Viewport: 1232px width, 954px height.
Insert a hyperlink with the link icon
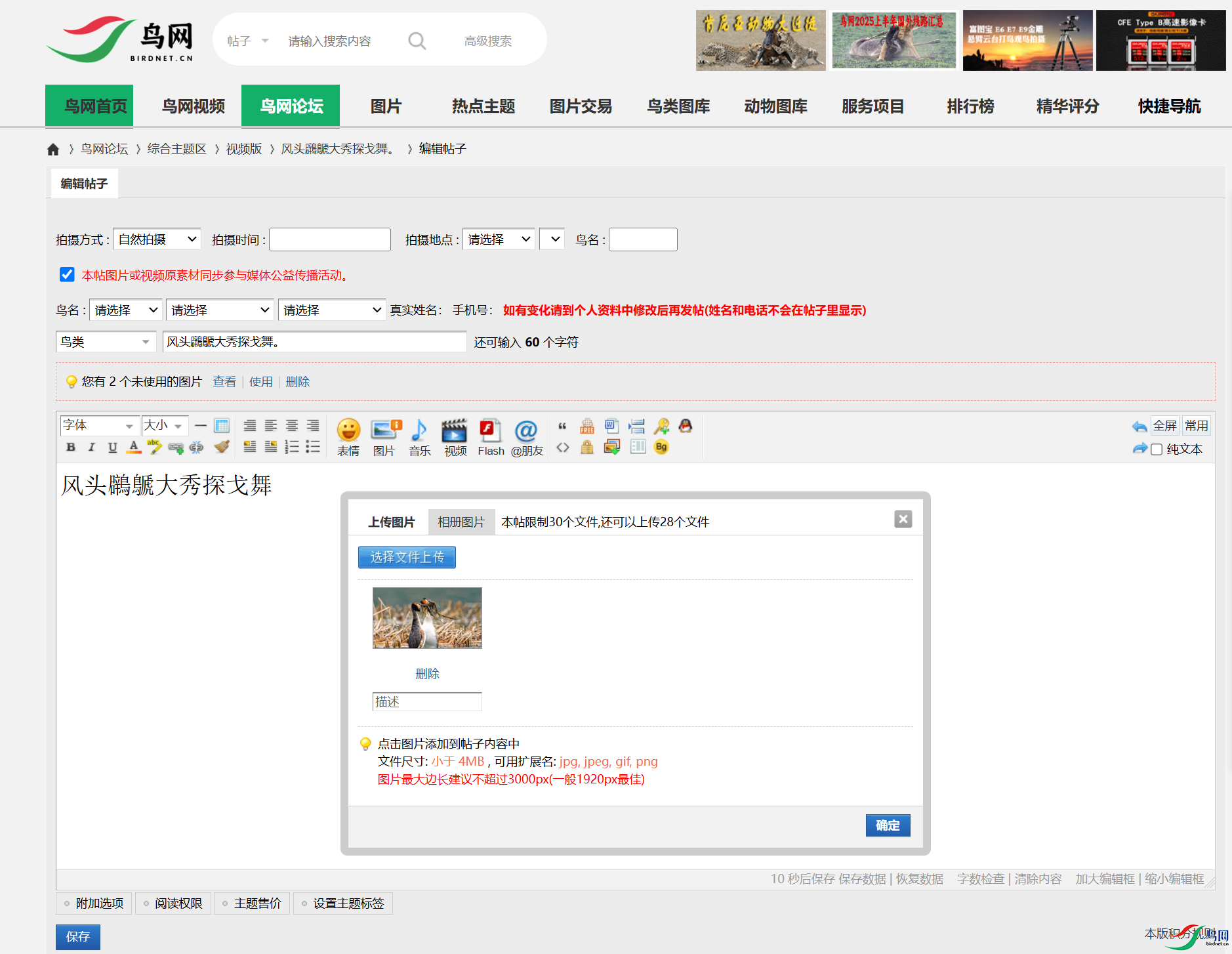coord(175,447)
